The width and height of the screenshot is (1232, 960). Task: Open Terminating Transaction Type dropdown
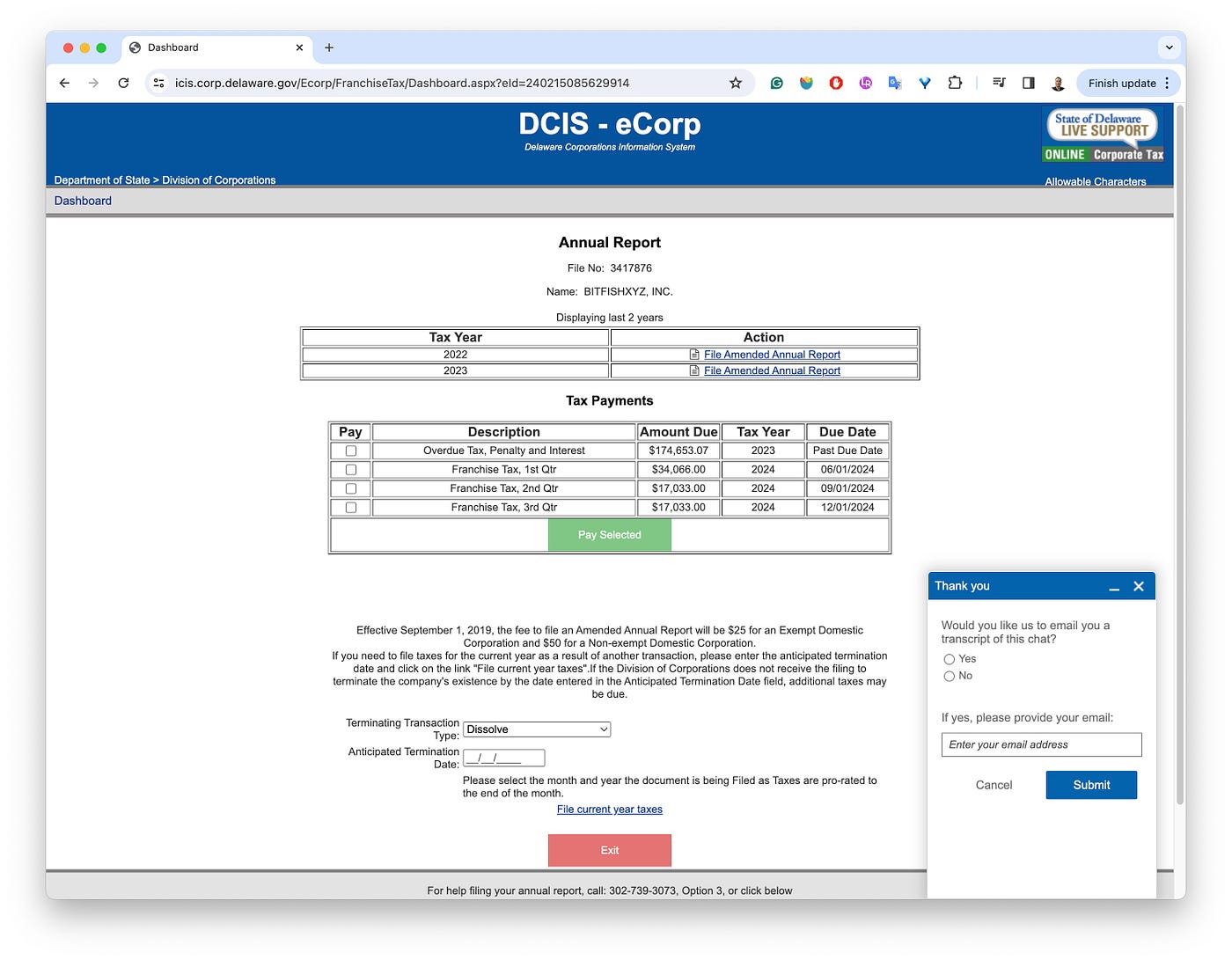point(537,729)
